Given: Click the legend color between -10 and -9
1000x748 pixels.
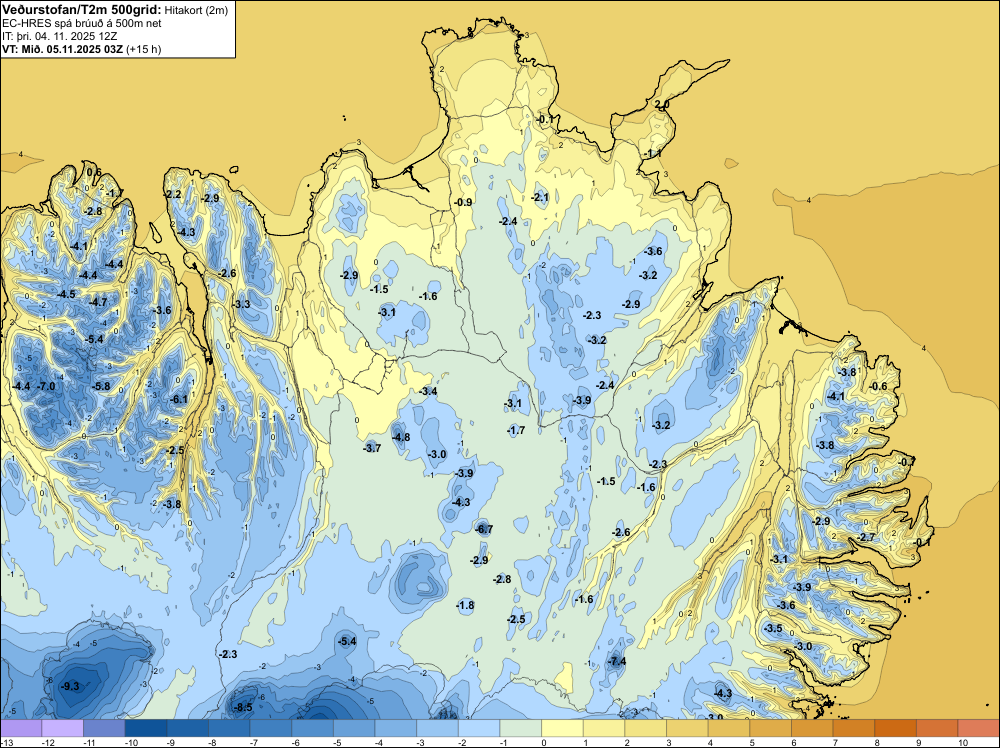Looking at the screenshot, I should [x=145, y=728].
